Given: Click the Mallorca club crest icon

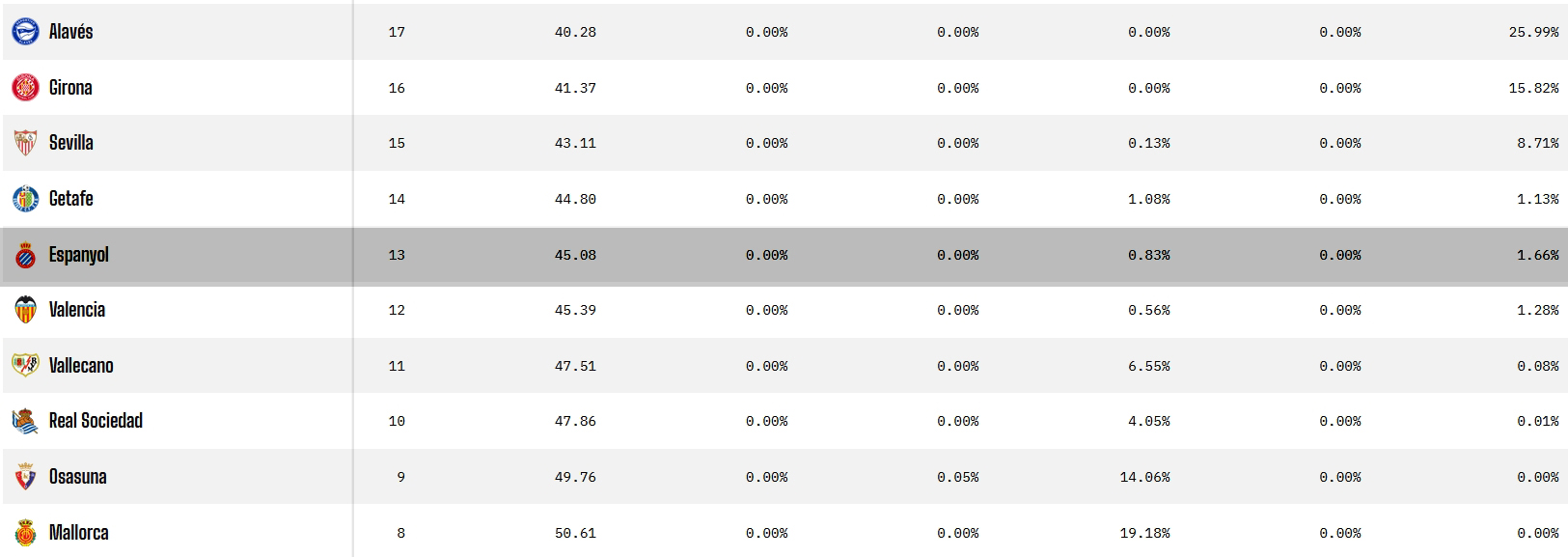Looking at the screenshot, I should (x=24, y=533).
